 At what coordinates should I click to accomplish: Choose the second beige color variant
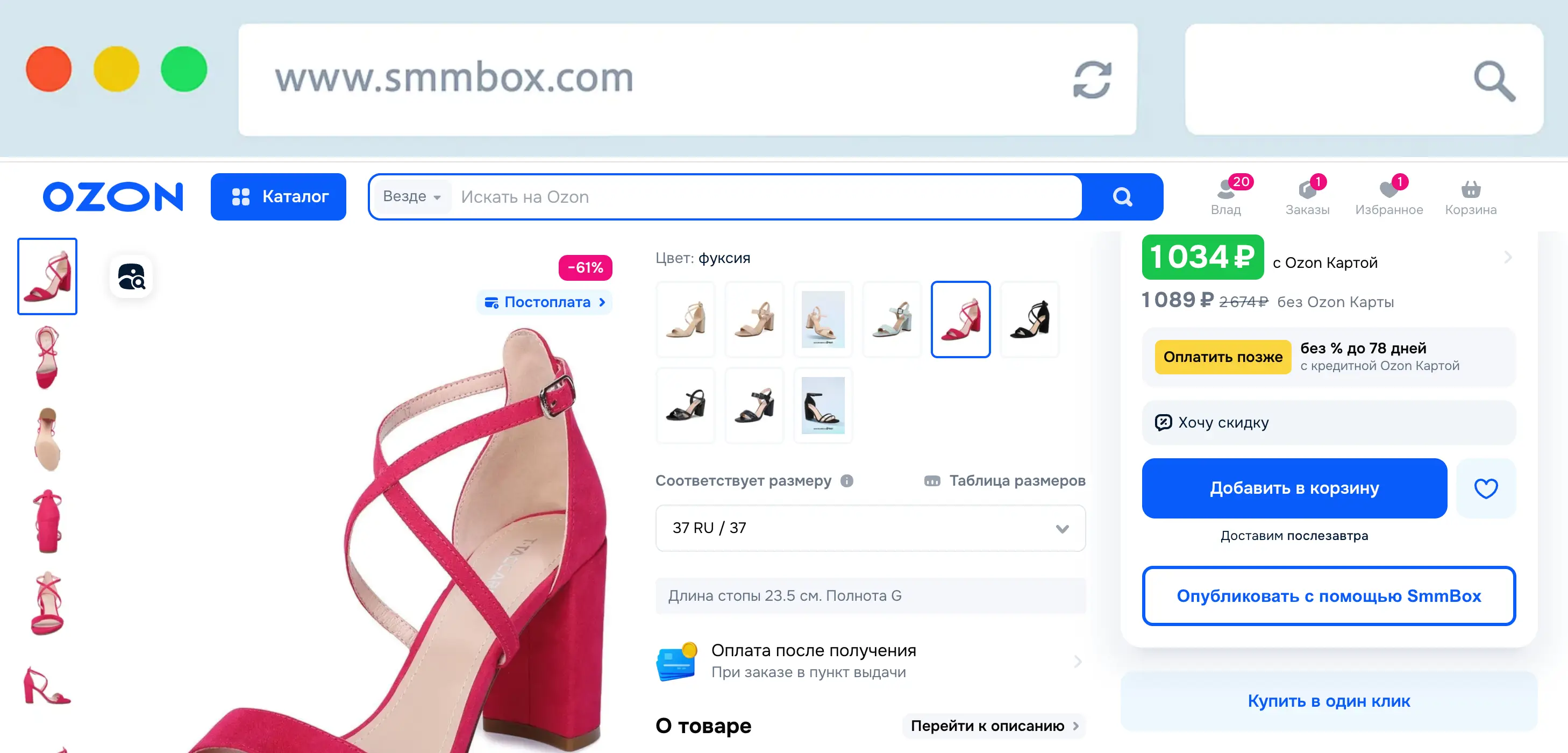coord(754,319)
